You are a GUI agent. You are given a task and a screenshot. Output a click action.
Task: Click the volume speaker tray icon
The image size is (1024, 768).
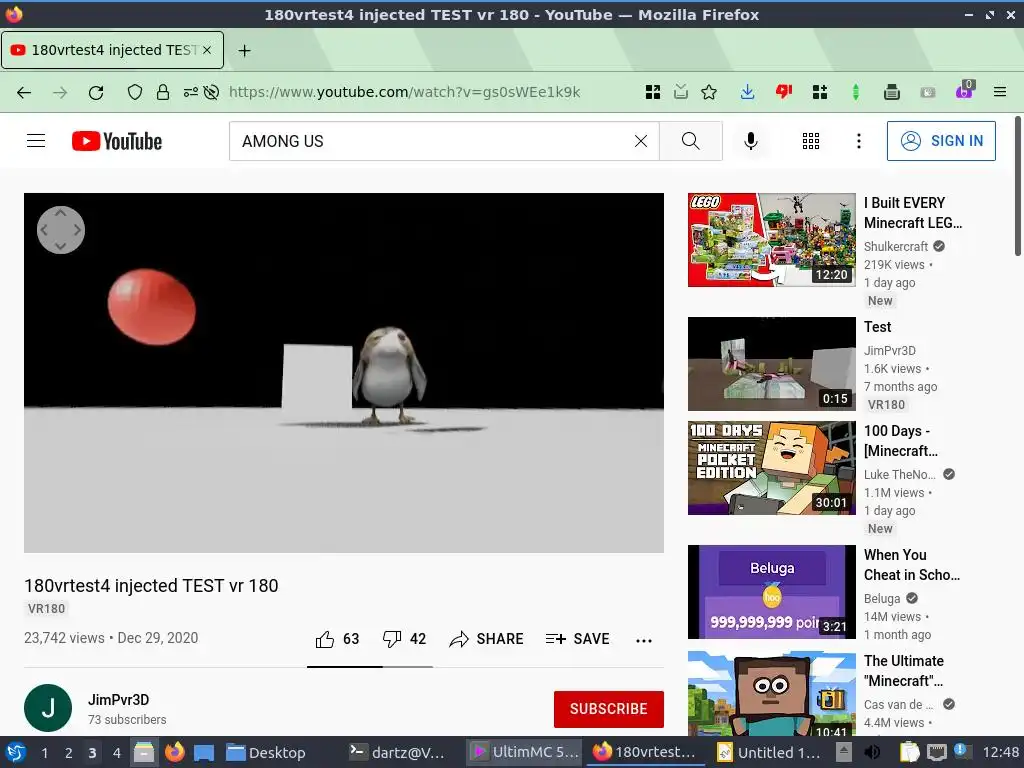(872, 752)
